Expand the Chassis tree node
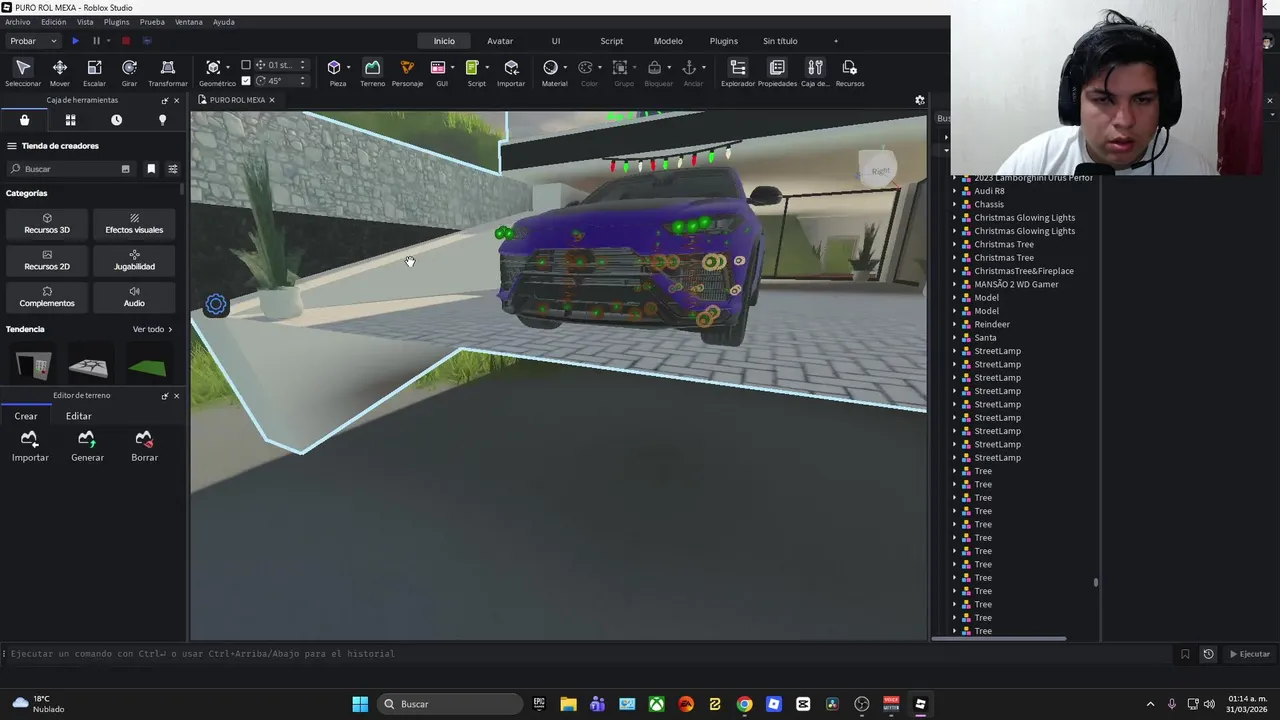This screenshot has width=1280, height=720. [x=954, y=204]
